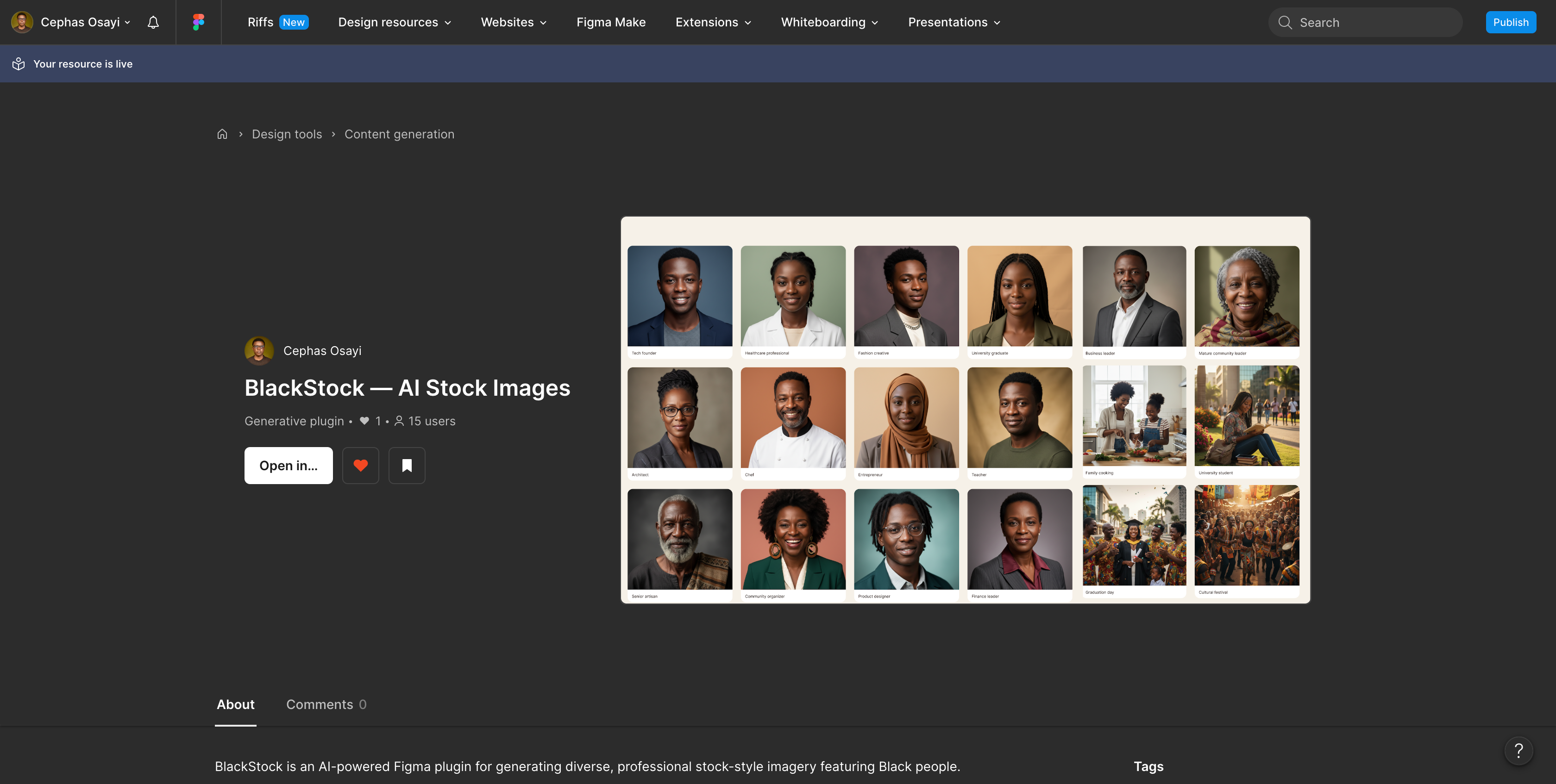1556x784 pixels.
Task: Click the Figma logo icon
Action: coord(198,22)
